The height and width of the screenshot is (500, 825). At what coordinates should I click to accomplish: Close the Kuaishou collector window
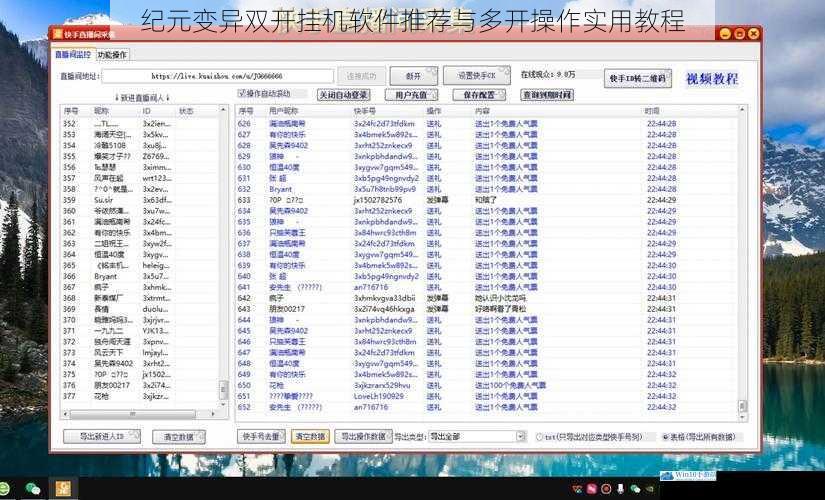(753, 34)
